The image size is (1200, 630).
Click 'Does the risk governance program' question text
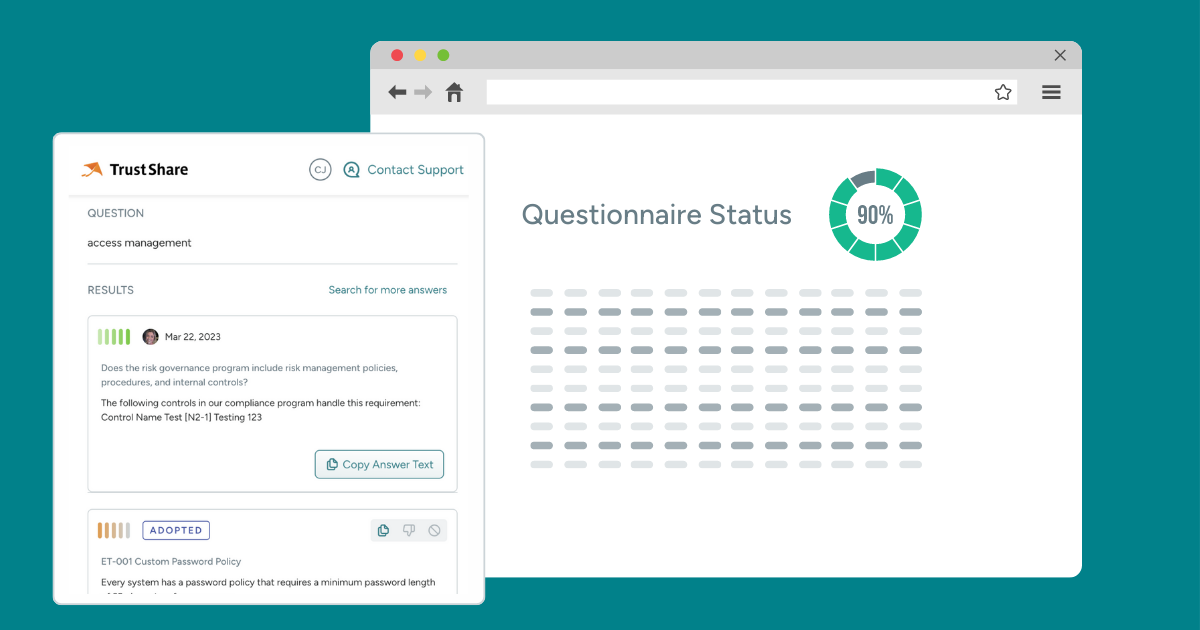250,375
